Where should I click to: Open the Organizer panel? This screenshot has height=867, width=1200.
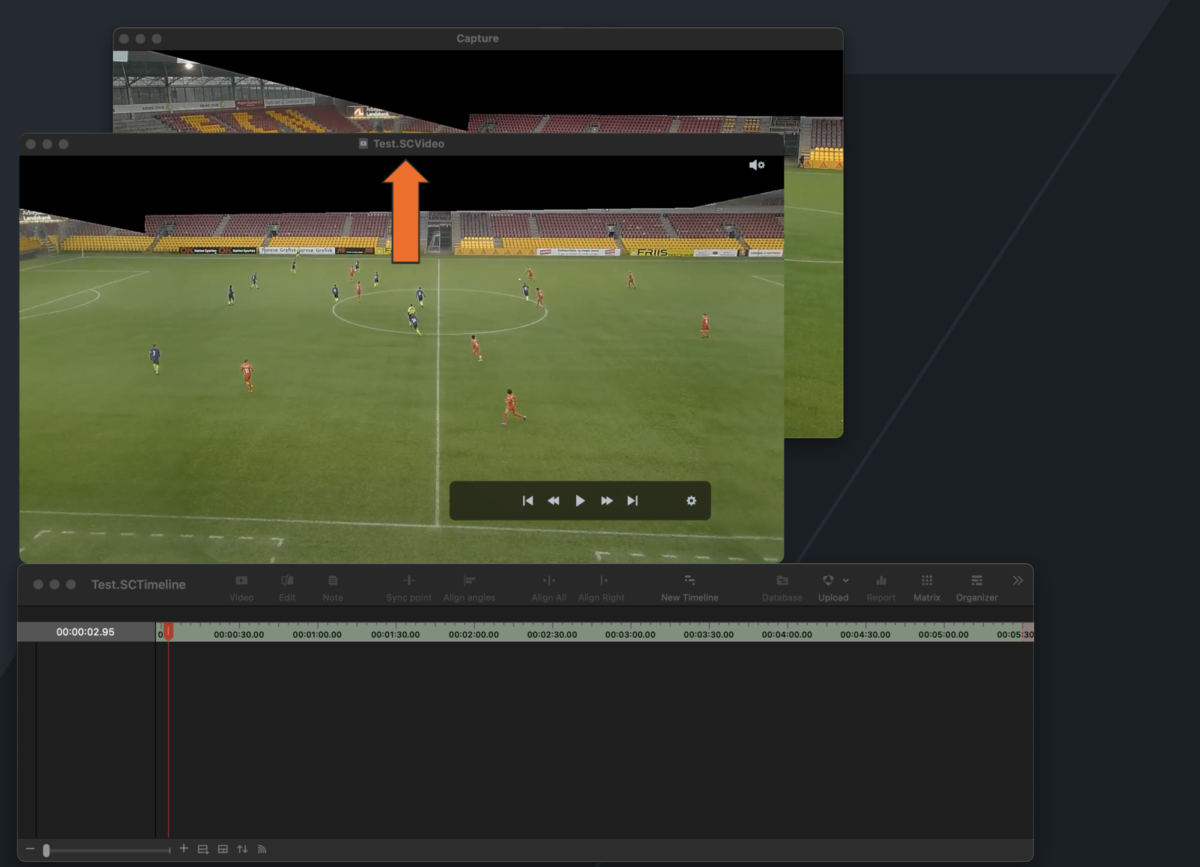click(976, 588)
